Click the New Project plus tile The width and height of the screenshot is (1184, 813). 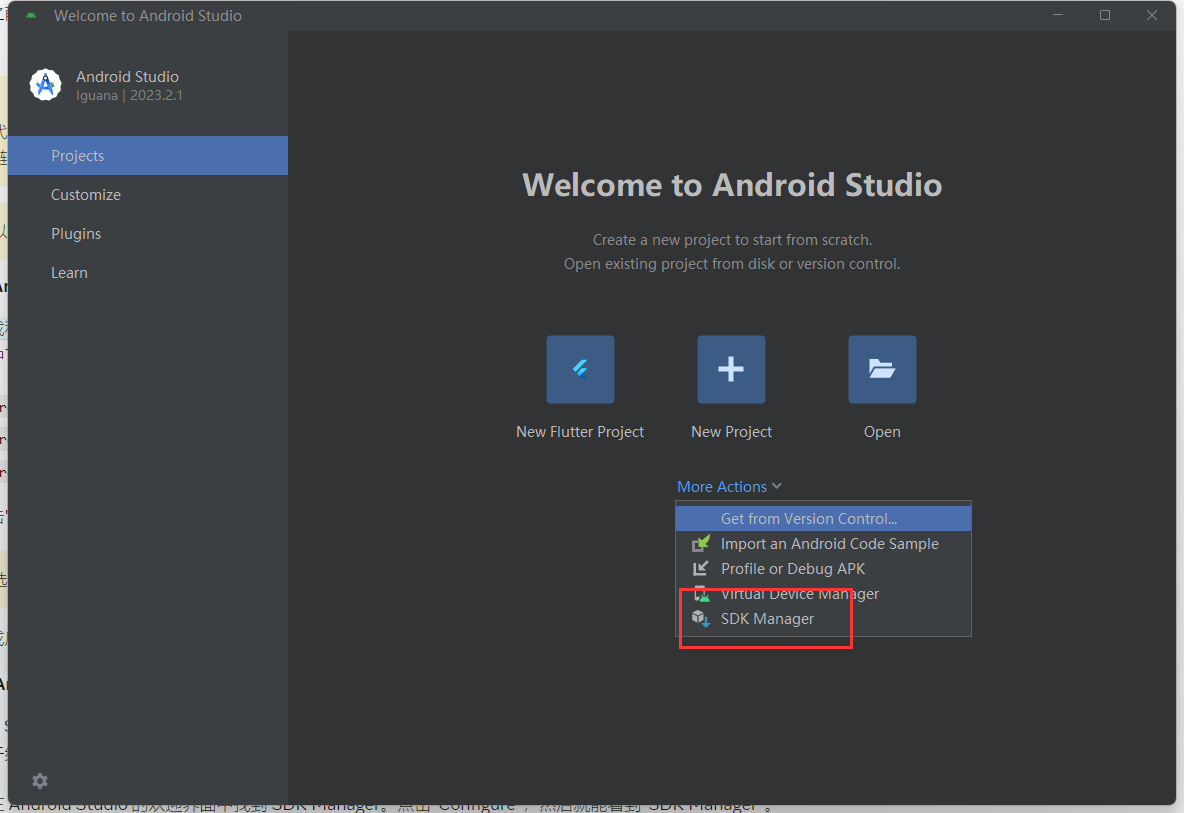tap(731, 369)
